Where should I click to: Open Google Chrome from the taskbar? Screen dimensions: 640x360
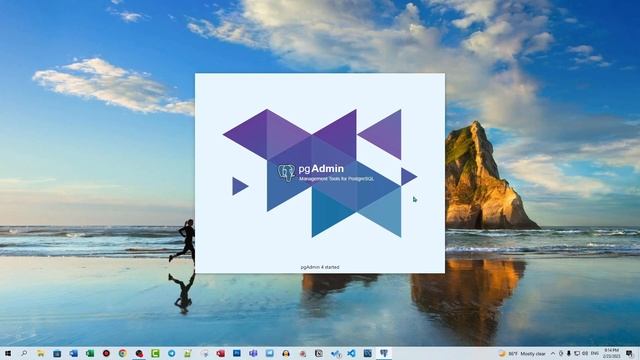click(x=122, y=353)
